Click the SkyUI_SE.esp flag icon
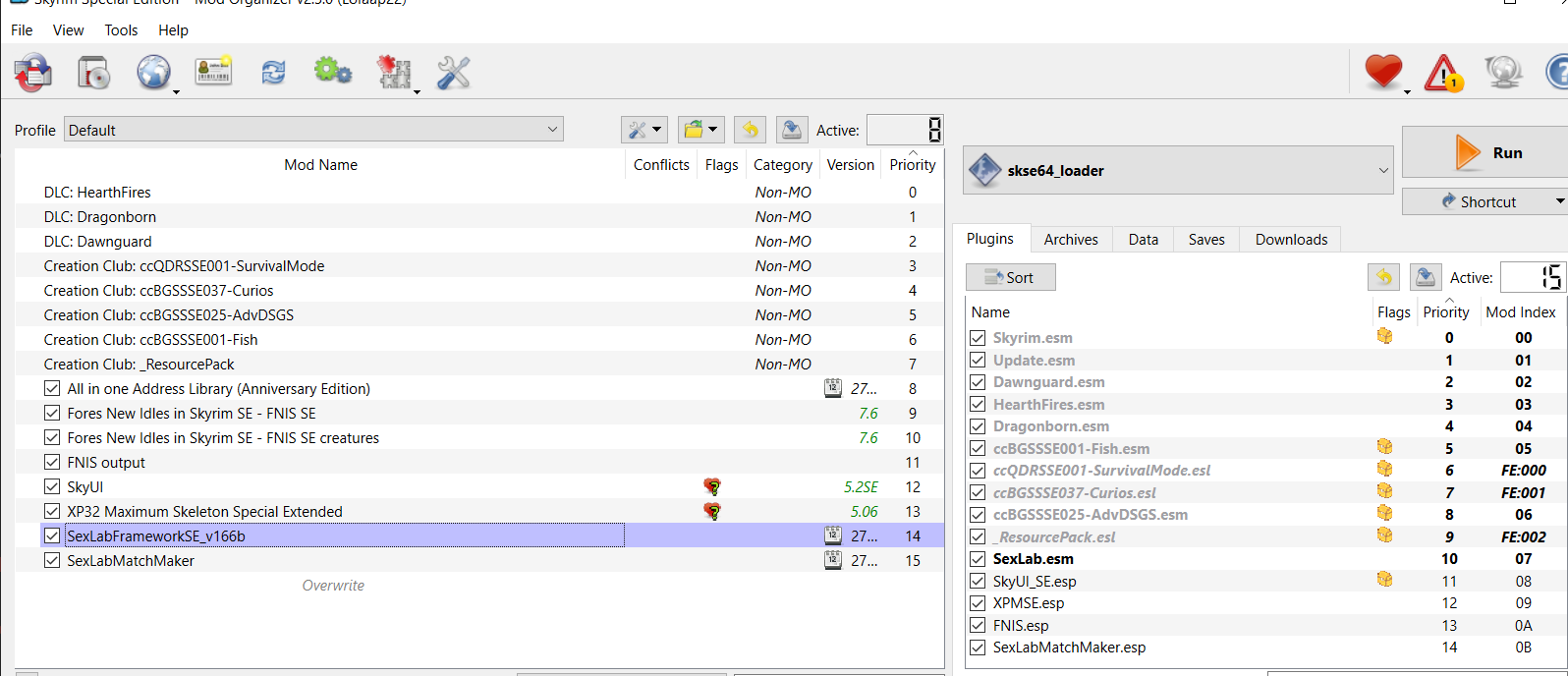Screen dimensions: 1568x676 pos(1384,580)
